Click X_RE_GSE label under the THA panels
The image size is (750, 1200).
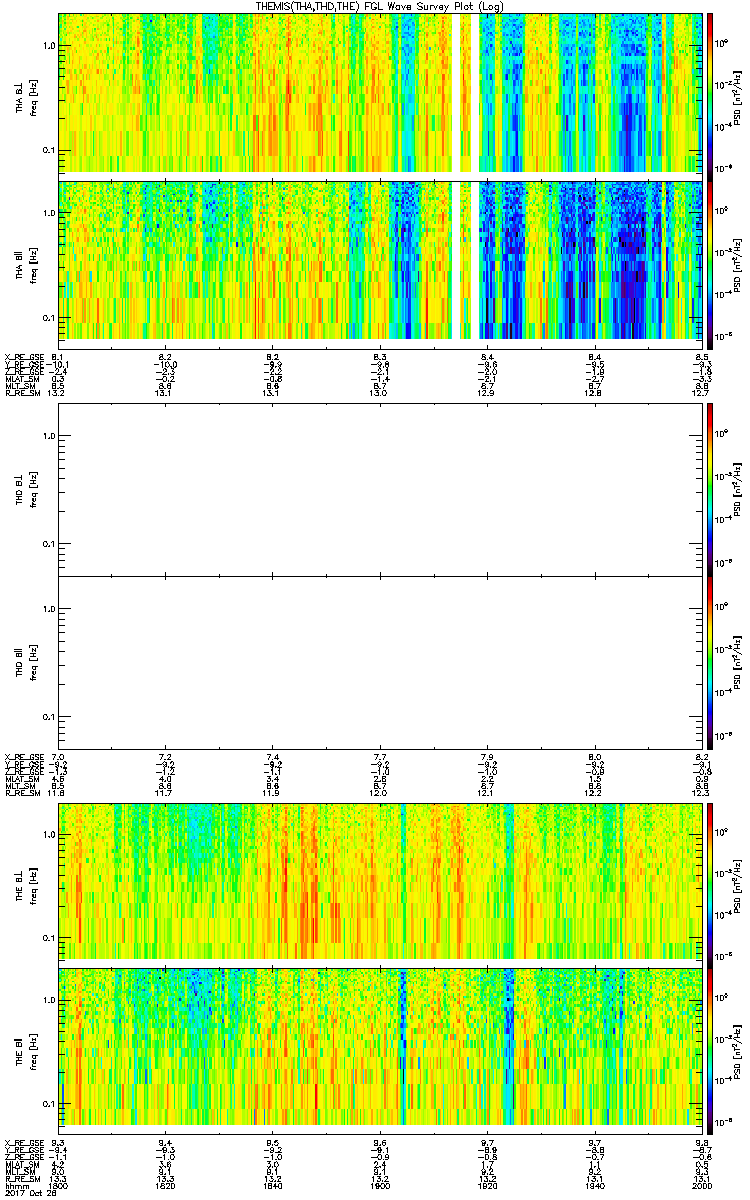tap(23, 357)
